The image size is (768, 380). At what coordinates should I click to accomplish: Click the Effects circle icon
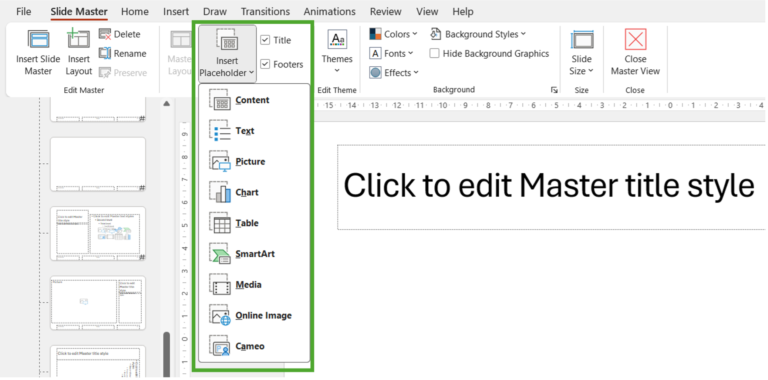coord(375,72)
